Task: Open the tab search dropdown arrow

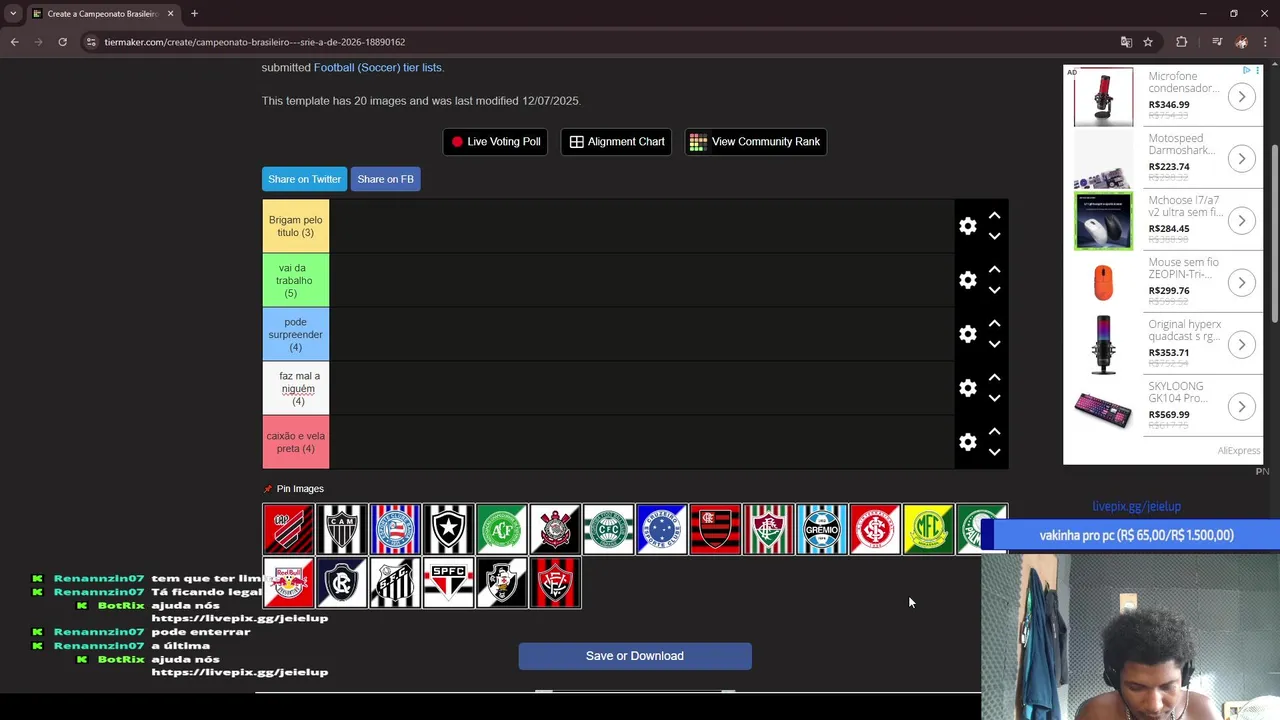Action: (x=13, y=14)
